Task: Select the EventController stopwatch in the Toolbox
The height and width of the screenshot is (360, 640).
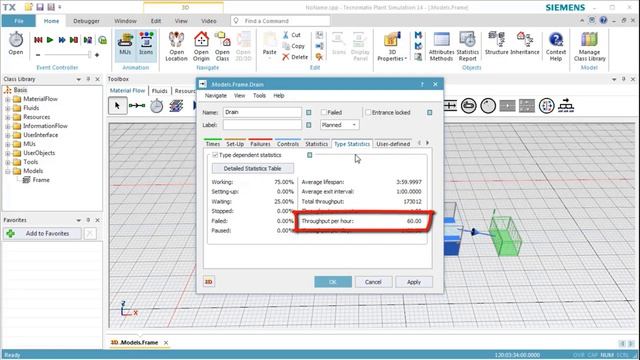Action: tap(156, 106)
